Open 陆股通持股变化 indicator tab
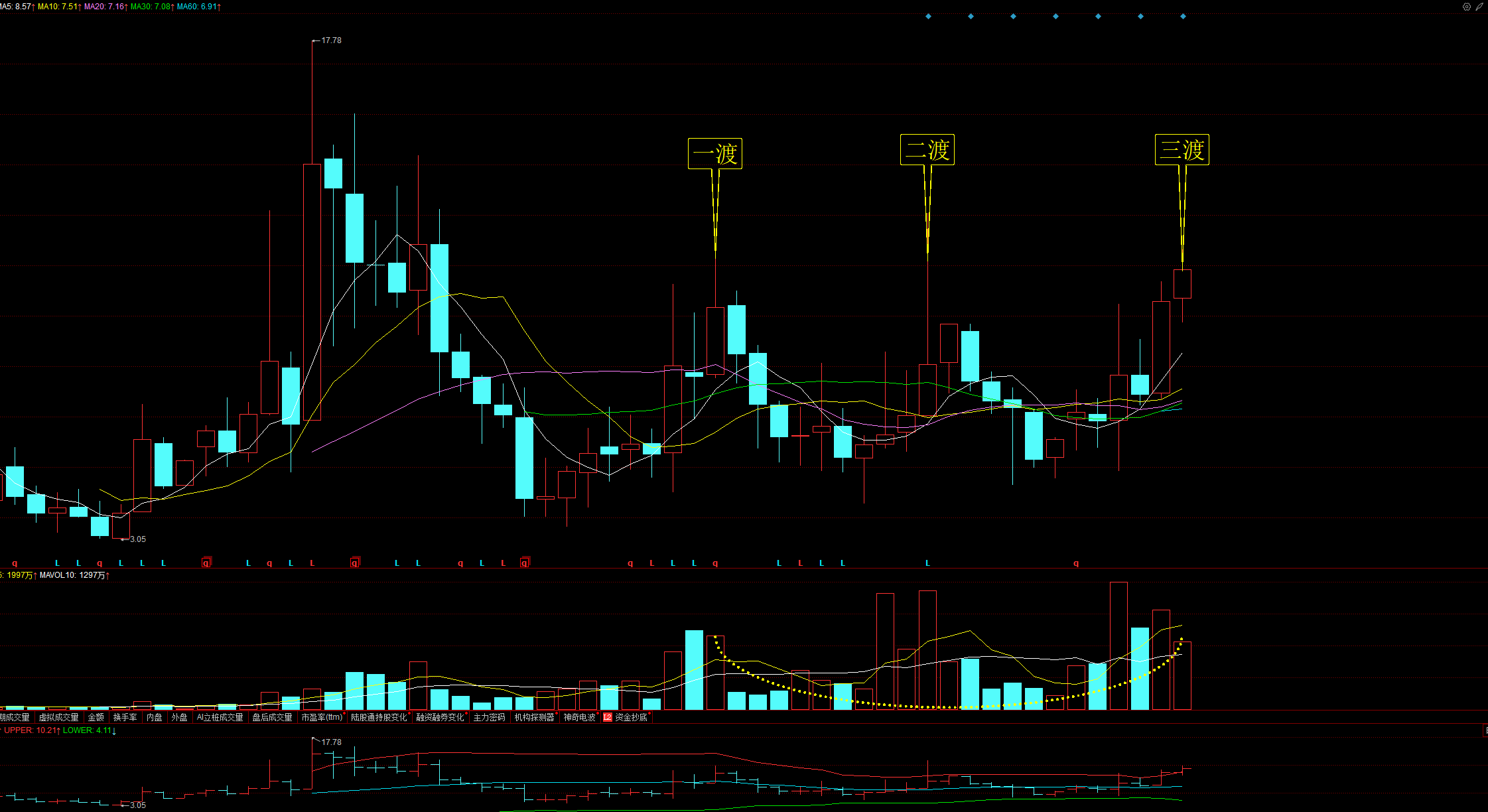The image size is (1488, 812). click(379, 717)
